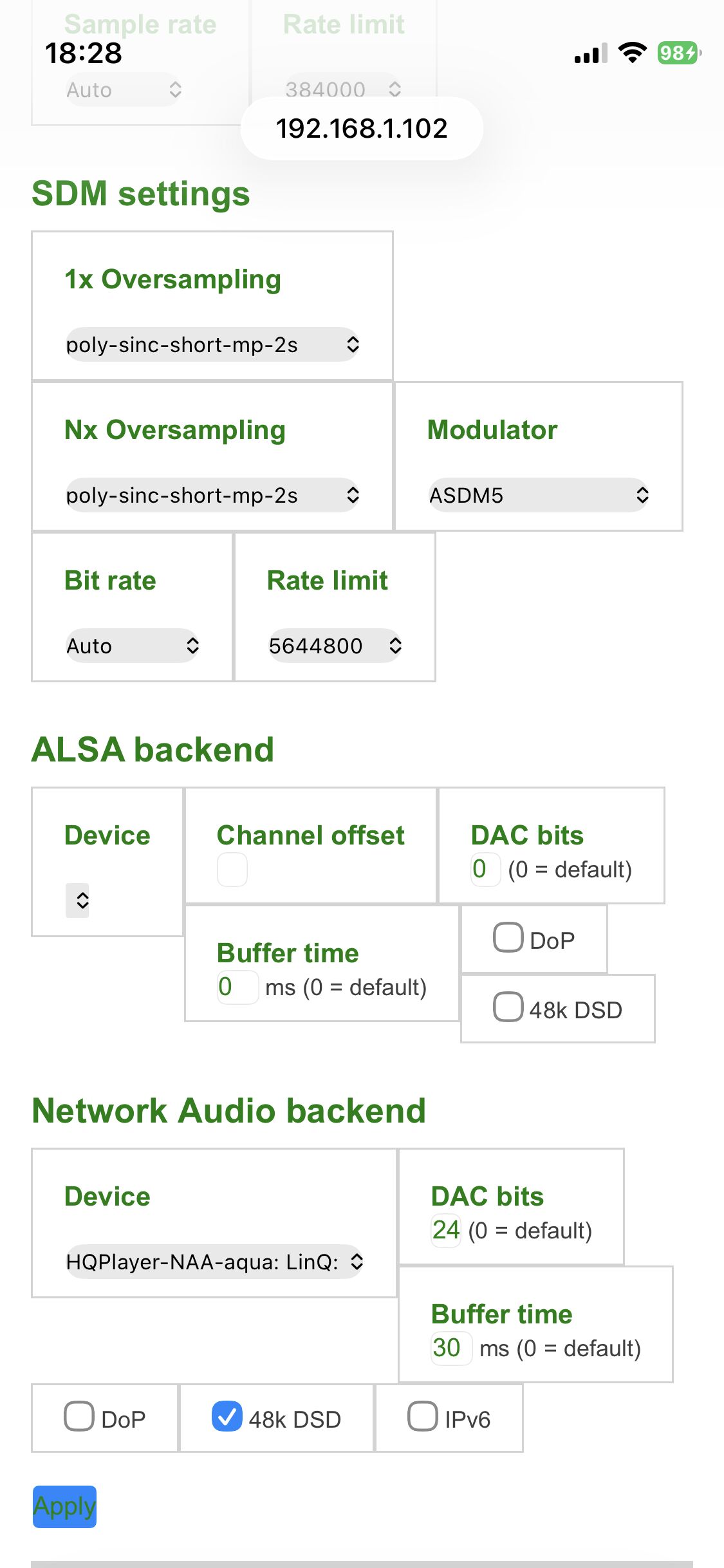The width and height of the screenshot is (724, 1568).
Task: Uncheck 48k DSD in Network Audio backend
Action: tap(227, 1416)
